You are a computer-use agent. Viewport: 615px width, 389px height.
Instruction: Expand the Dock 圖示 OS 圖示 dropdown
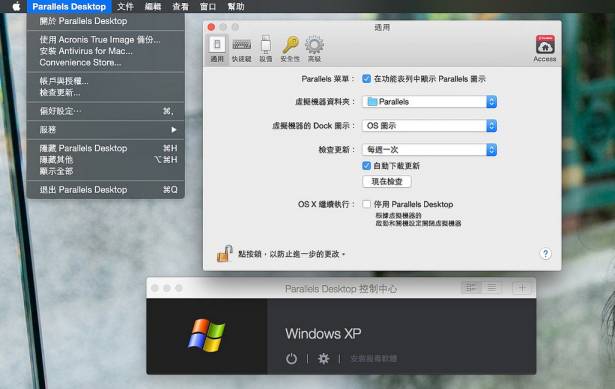click(x=429, y=125)
